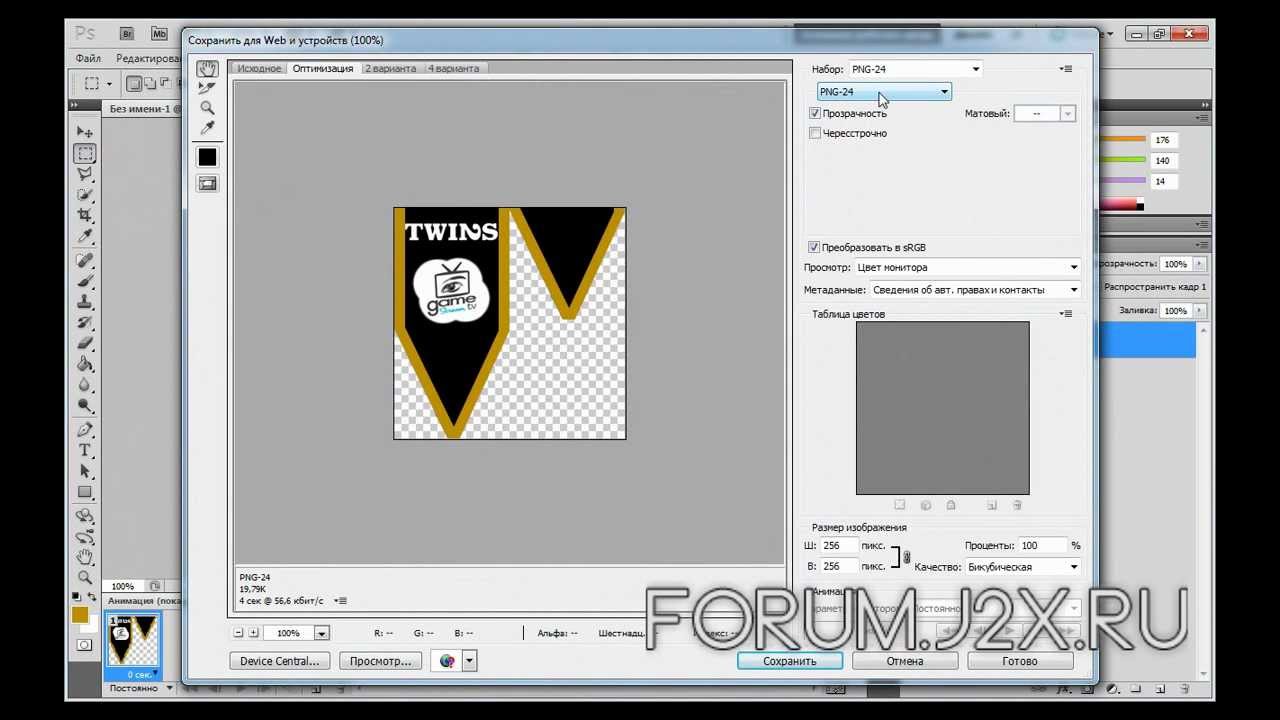Click the Готово button
Viewport: 1280px width, 720px height.
[1020, 661]
